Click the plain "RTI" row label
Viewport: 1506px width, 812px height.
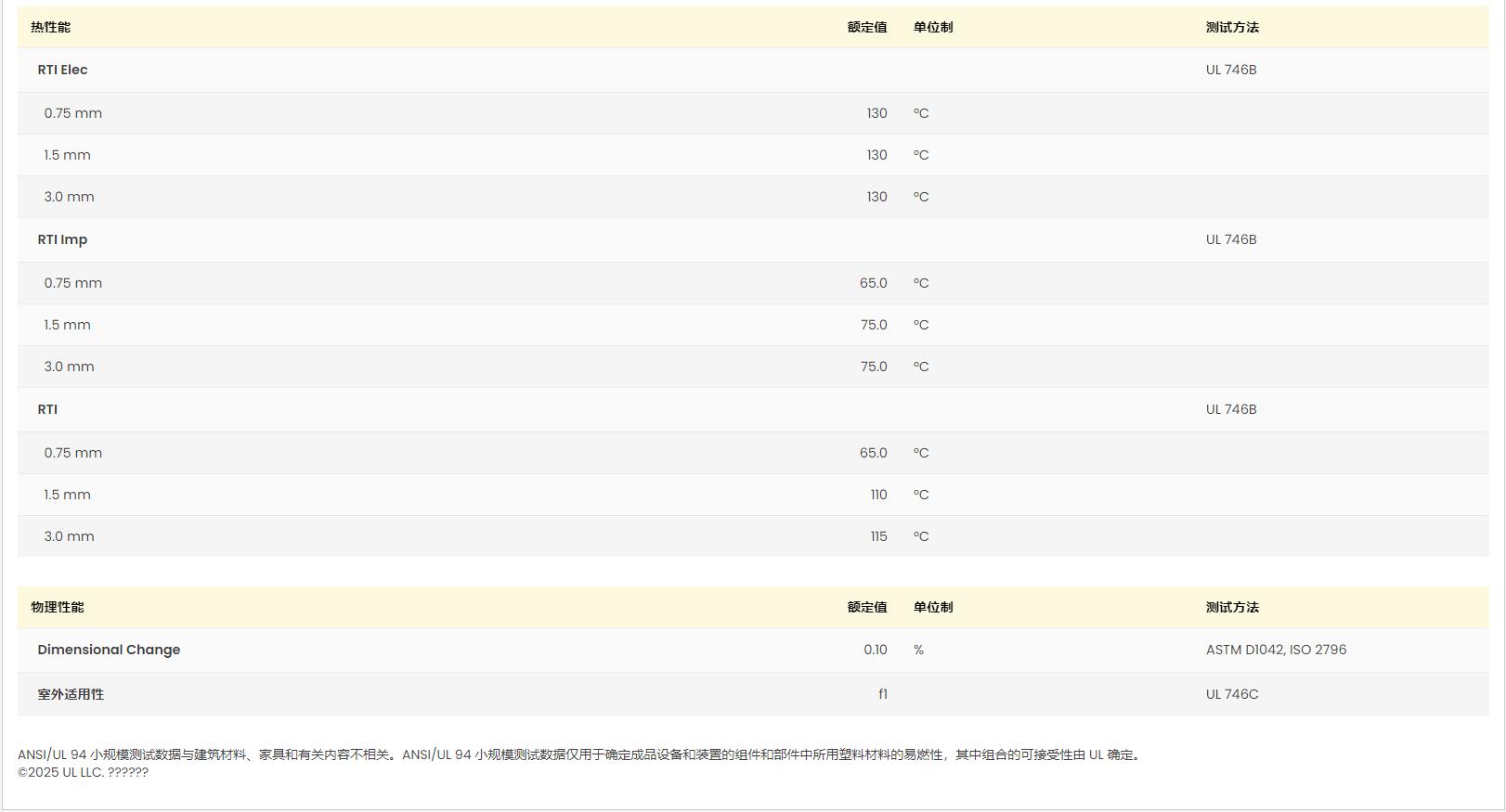tap(47, 409)
